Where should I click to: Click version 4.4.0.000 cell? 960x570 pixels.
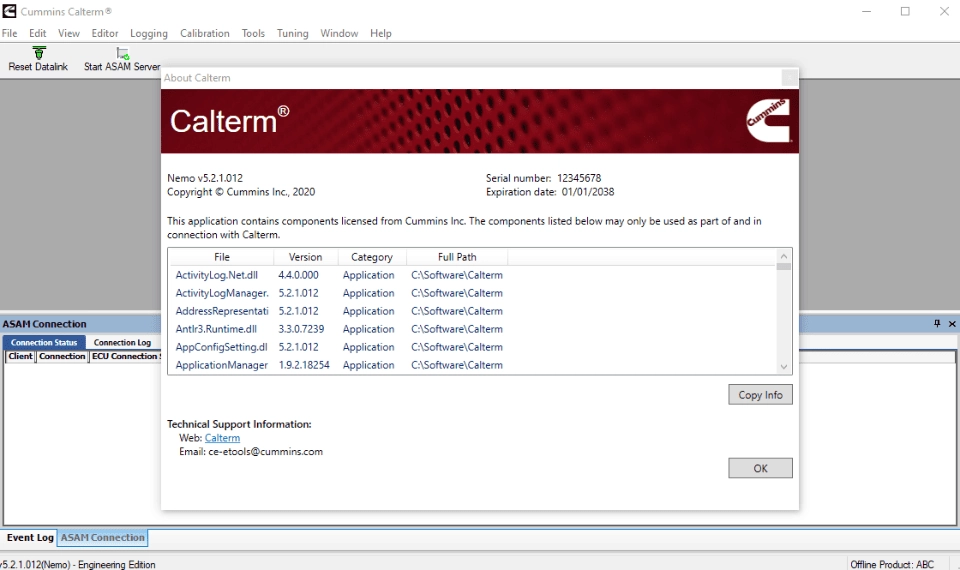pyautogui.click(x=299, y=275)
